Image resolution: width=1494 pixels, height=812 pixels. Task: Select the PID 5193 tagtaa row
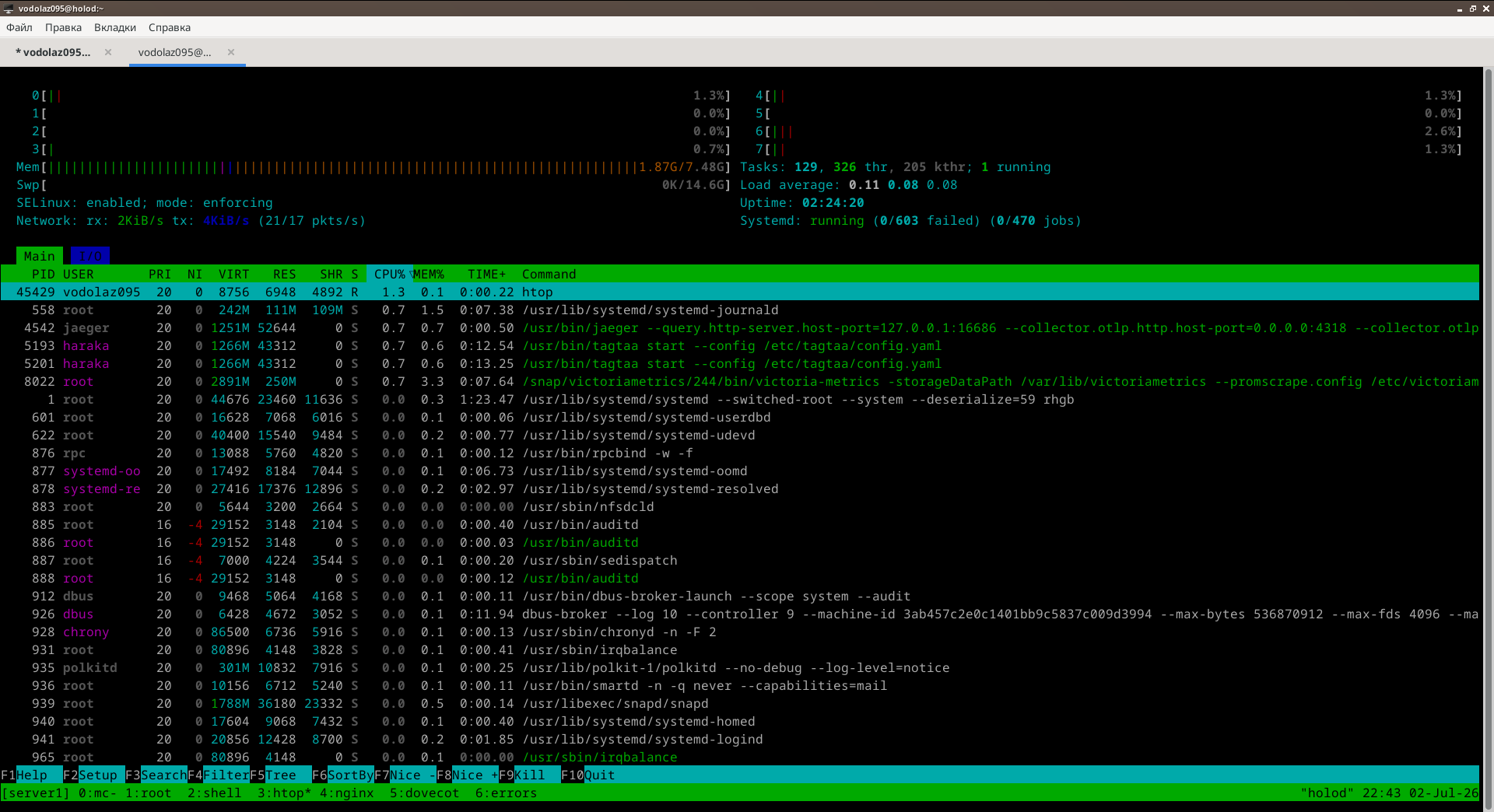[x=739, y=345]
